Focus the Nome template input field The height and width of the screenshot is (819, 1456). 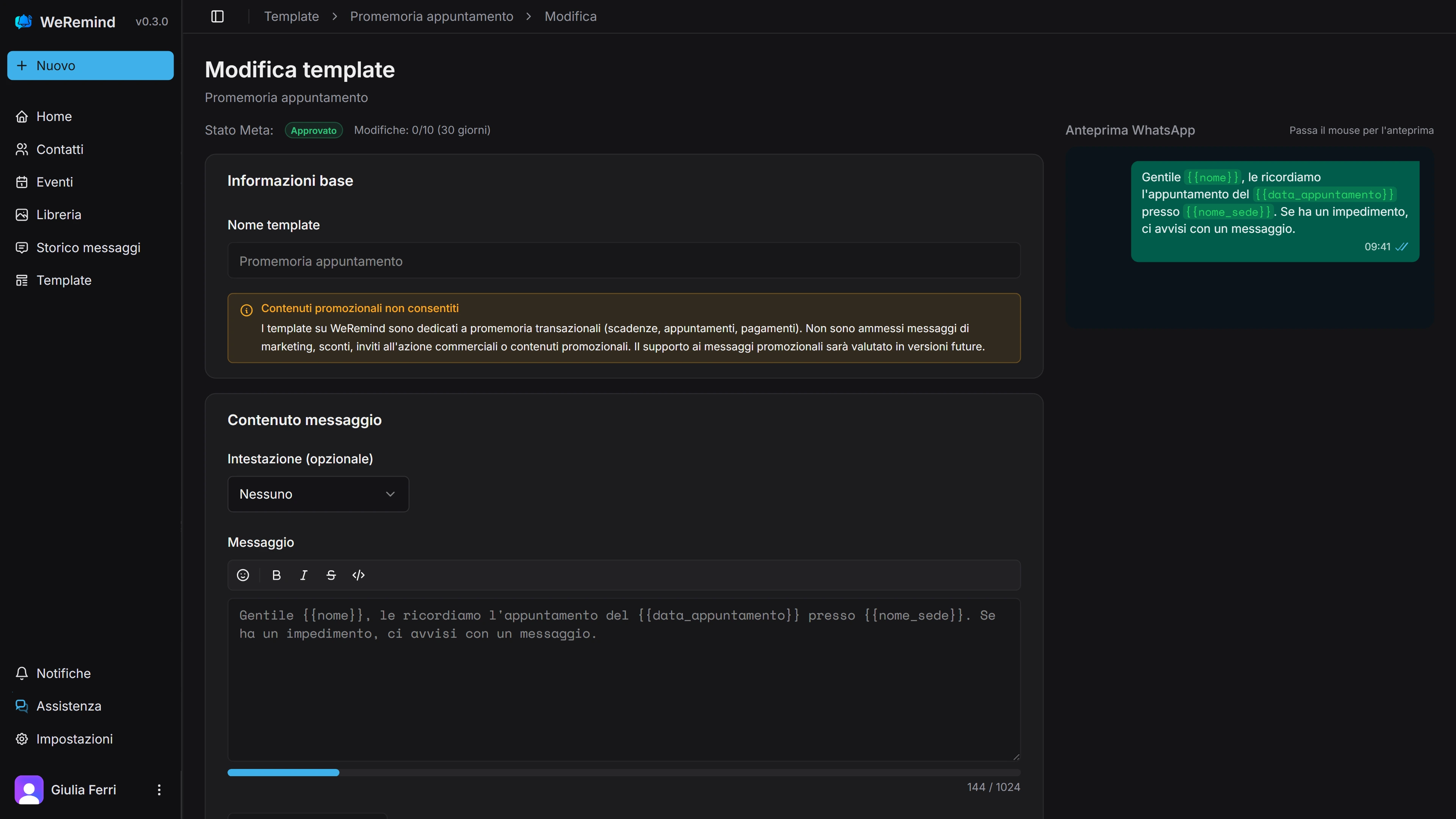click(624, 260)
